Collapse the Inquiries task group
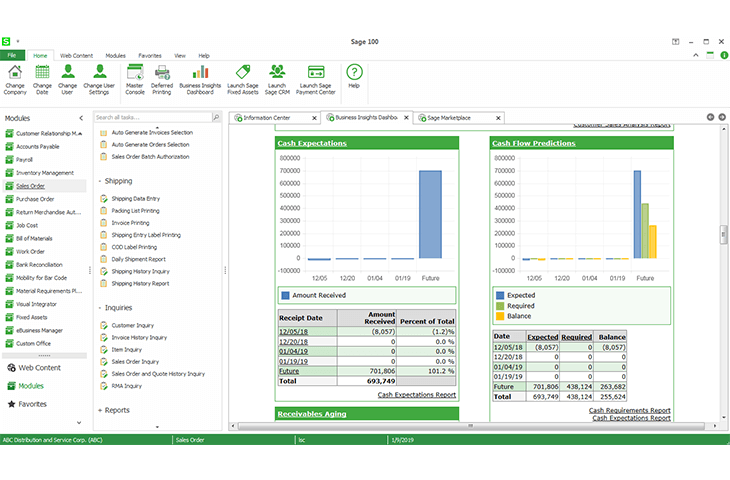 [99, 308]
